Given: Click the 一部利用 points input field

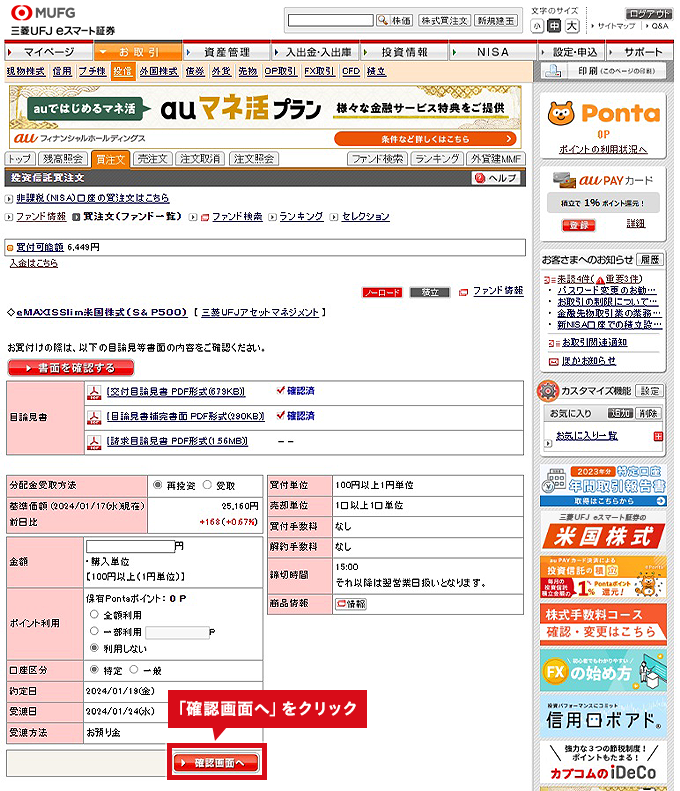Looking at the screenshot, I should [x=177, y=632].
